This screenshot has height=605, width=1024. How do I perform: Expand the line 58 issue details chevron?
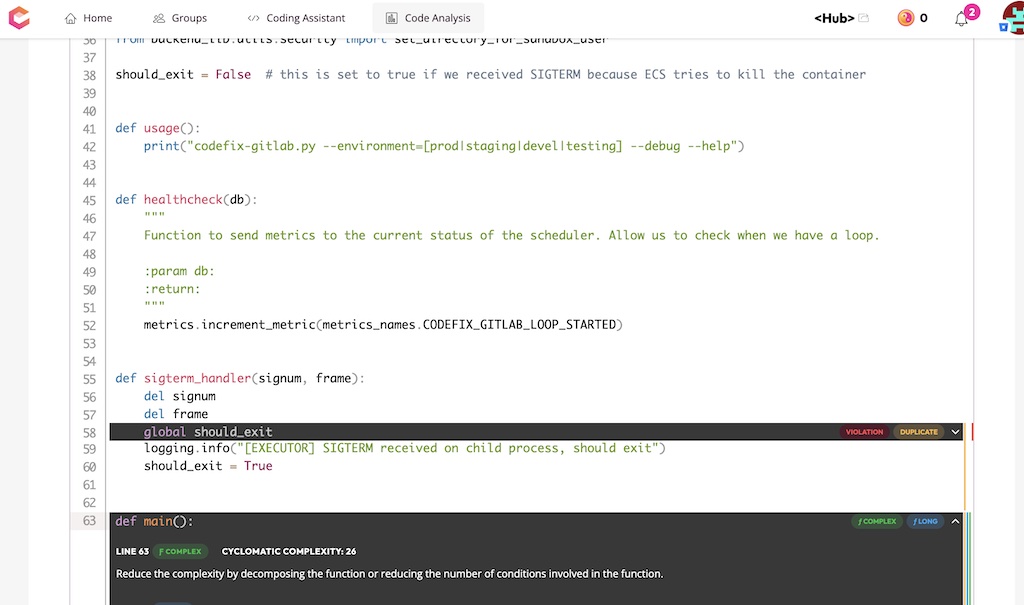point(955,432)
